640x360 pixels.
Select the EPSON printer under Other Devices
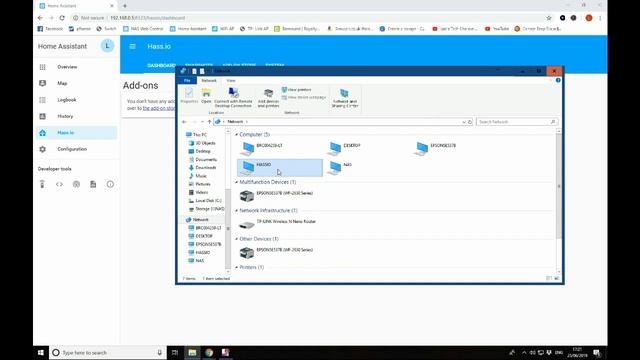tap(277, 253)
